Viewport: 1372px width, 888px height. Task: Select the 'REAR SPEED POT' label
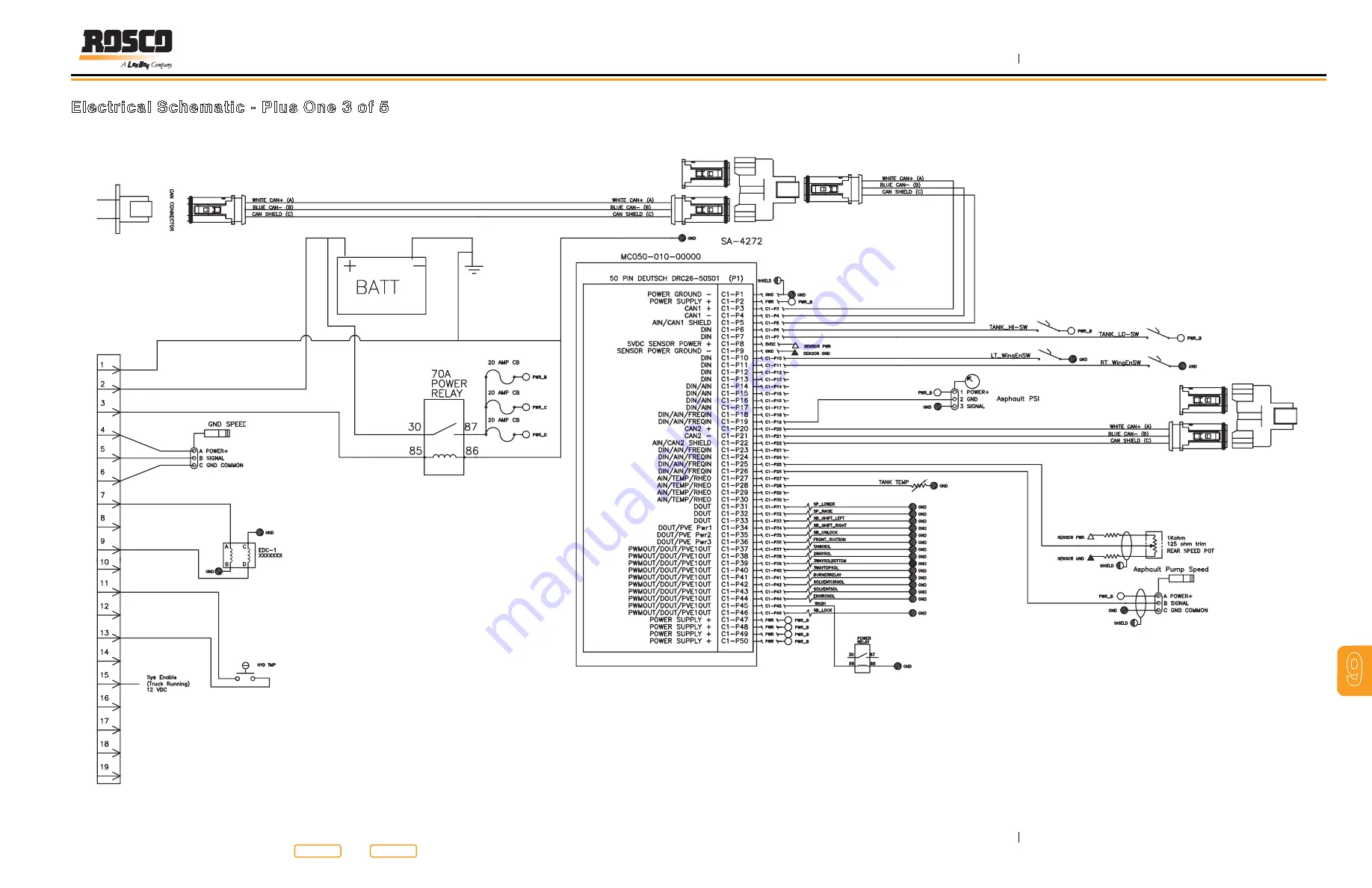pos(1190,551)
